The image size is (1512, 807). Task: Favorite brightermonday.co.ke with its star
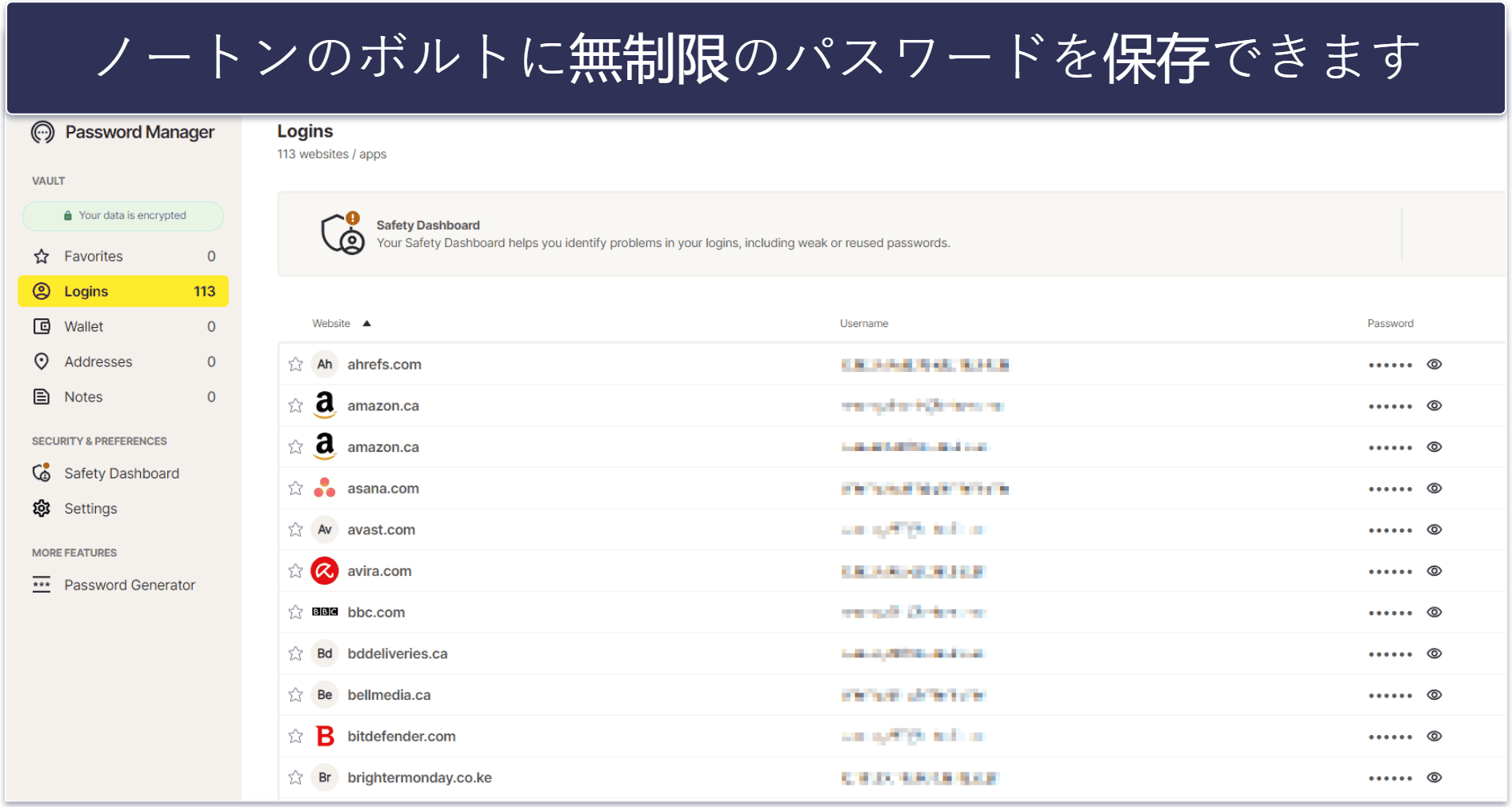[295, 777]
